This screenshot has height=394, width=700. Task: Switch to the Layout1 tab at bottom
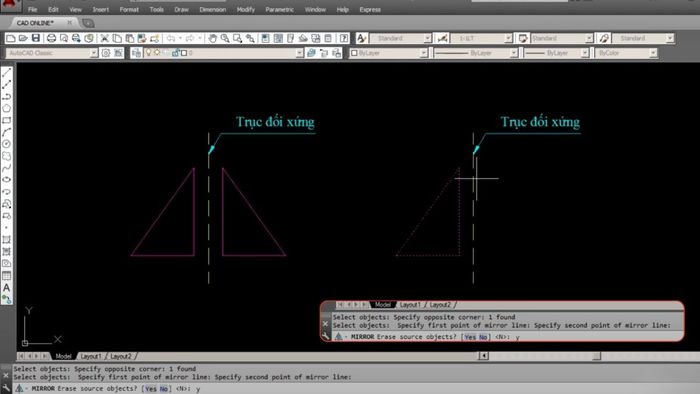tap(91, 356)
